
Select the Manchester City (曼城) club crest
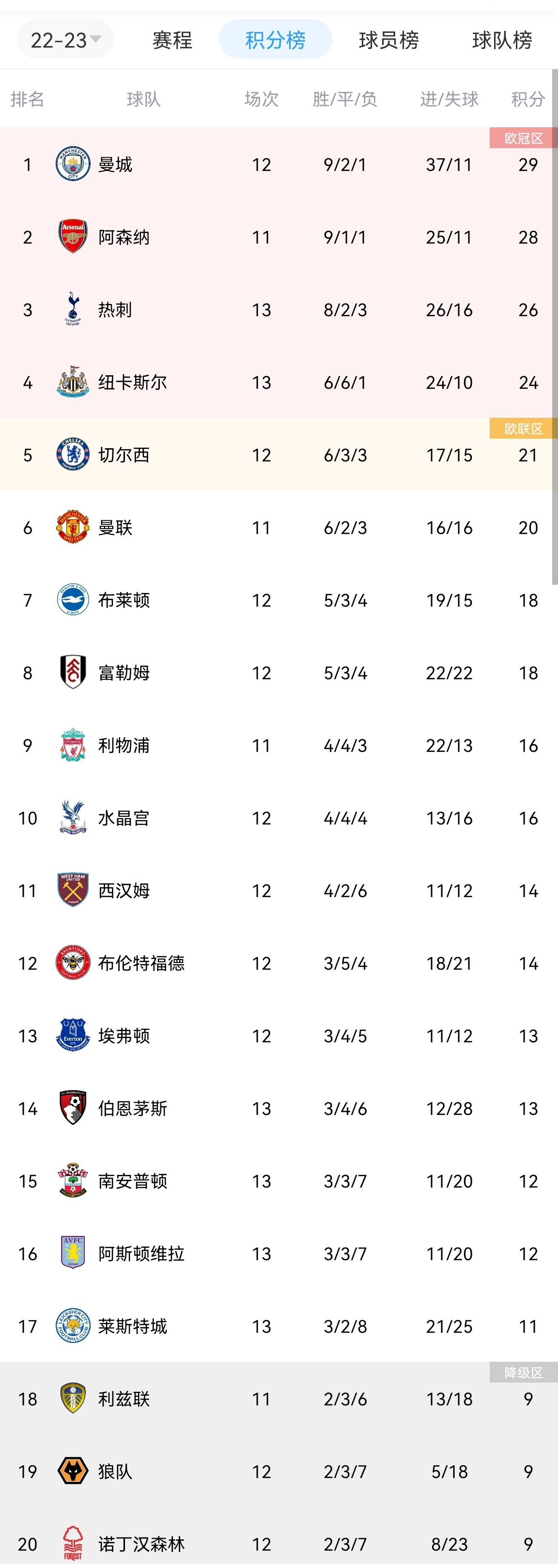[x=72, y=164]
